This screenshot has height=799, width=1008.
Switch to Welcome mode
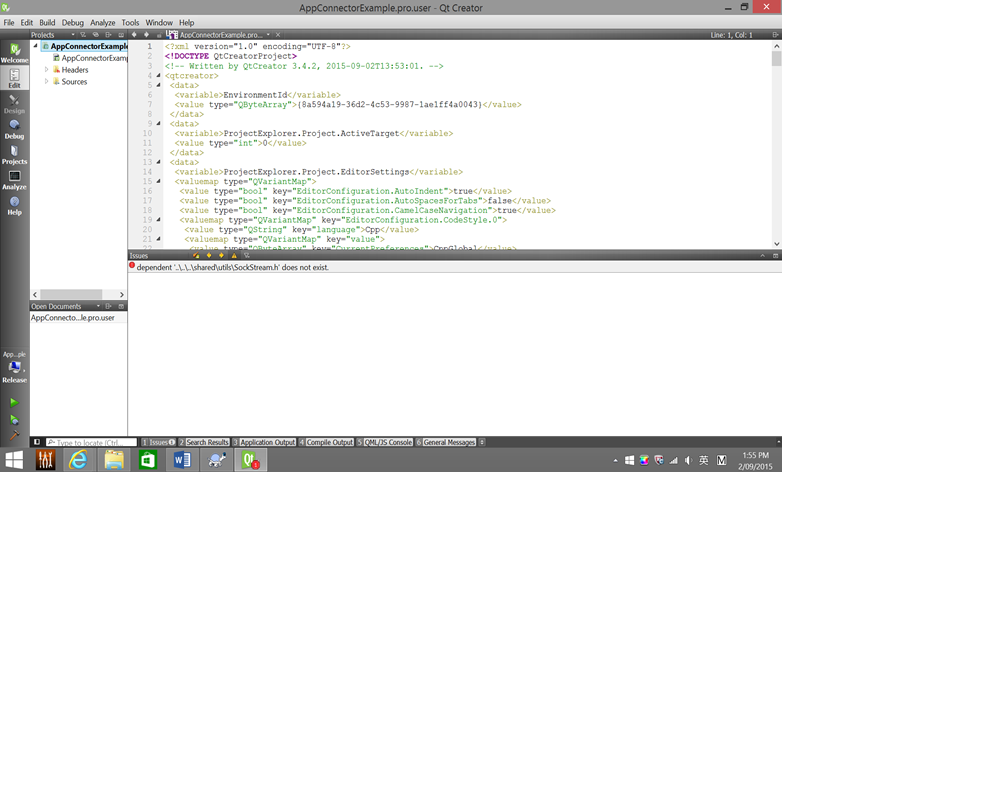click(x=14, y=53)
